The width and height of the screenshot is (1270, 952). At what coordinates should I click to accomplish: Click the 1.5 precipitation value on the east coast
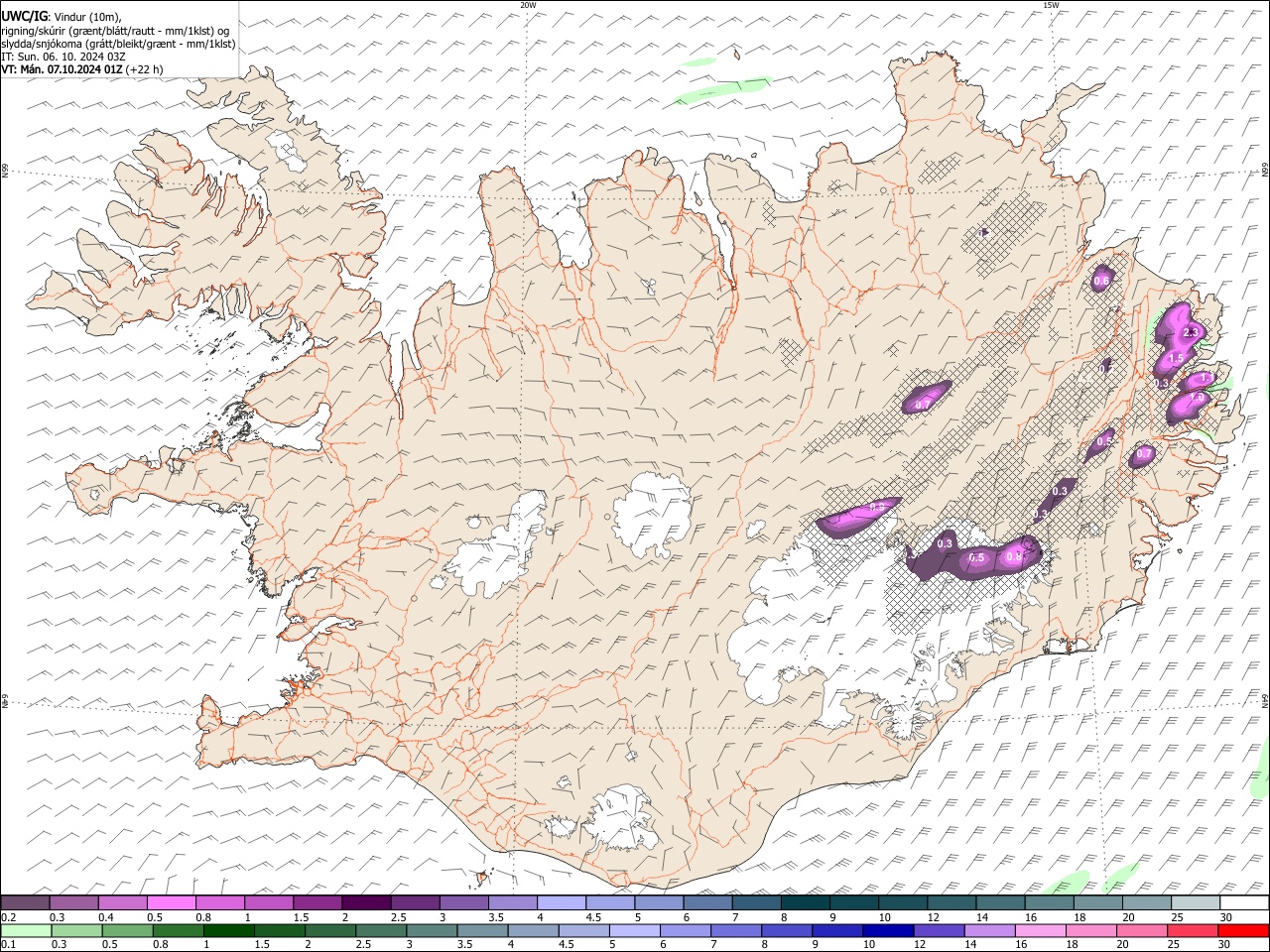tap(1176, 358)
